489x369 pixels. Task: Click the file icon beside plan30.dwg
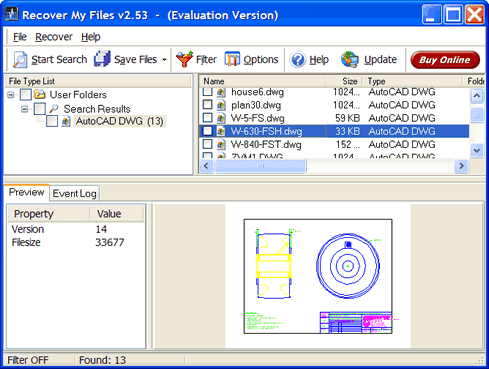pyautogui.click(x=221, y=105)
